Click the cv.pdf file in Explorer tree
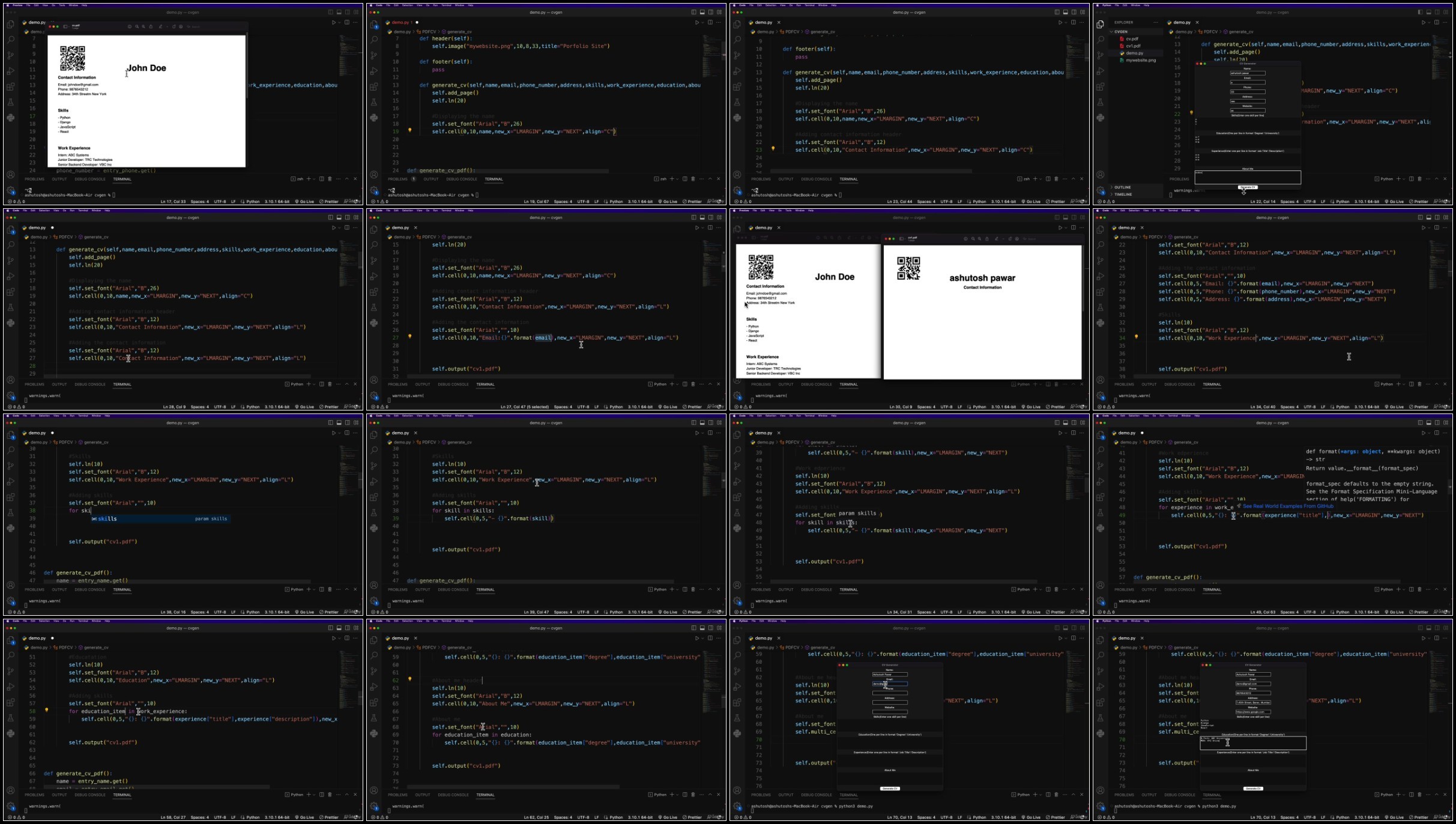 [x=1132, y=38]
